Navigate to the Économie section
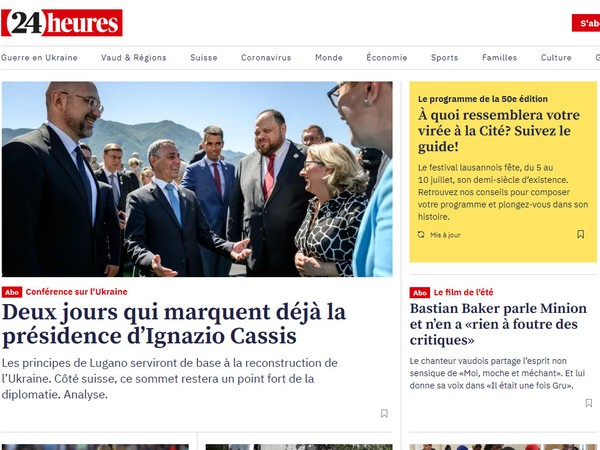The height and width of the screenshot is (450, 600). point(387,58)
